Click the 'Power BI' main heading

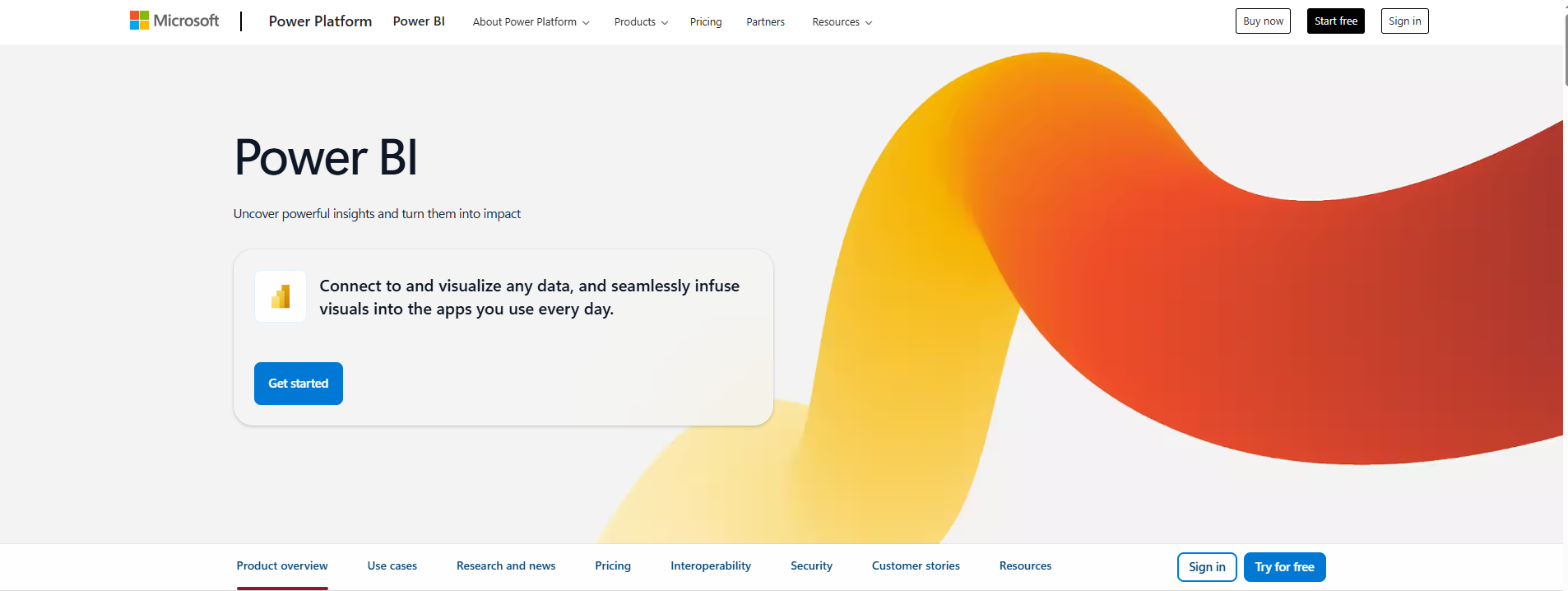326,157
